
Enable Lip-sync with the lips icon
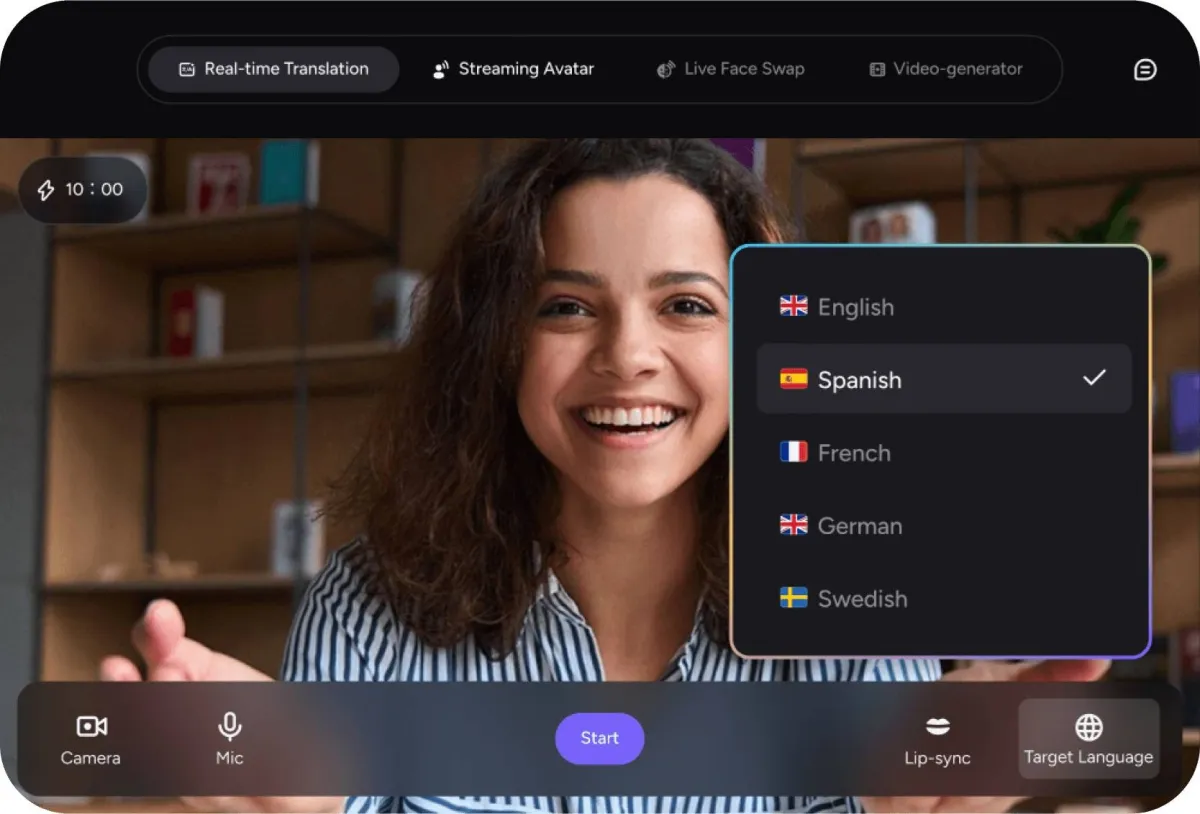pyautogui.click(x=937, y=727)
